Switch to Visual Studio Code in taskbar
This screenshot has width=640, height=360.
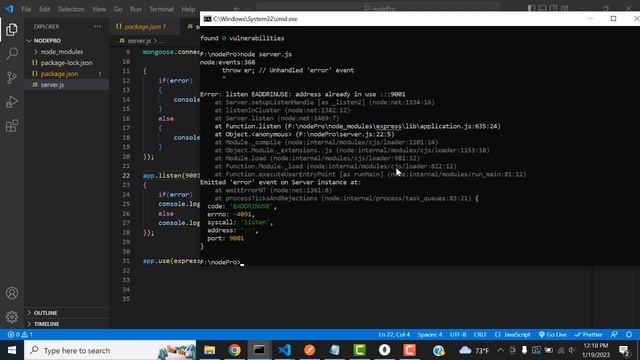[x=284, y=350]
